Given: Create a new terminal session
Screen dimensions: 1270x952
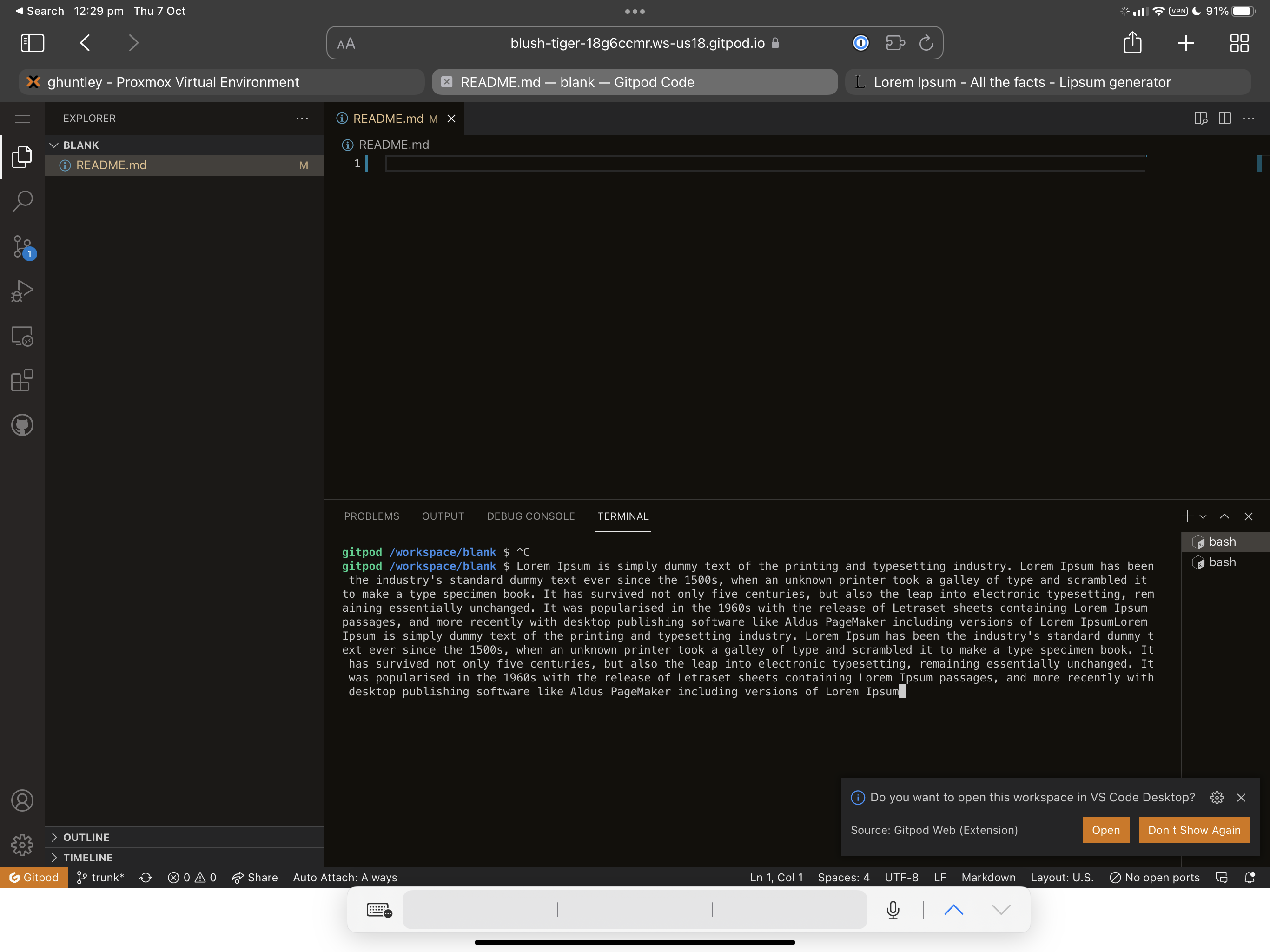Looking at the screenshot, I should 1187,516.
